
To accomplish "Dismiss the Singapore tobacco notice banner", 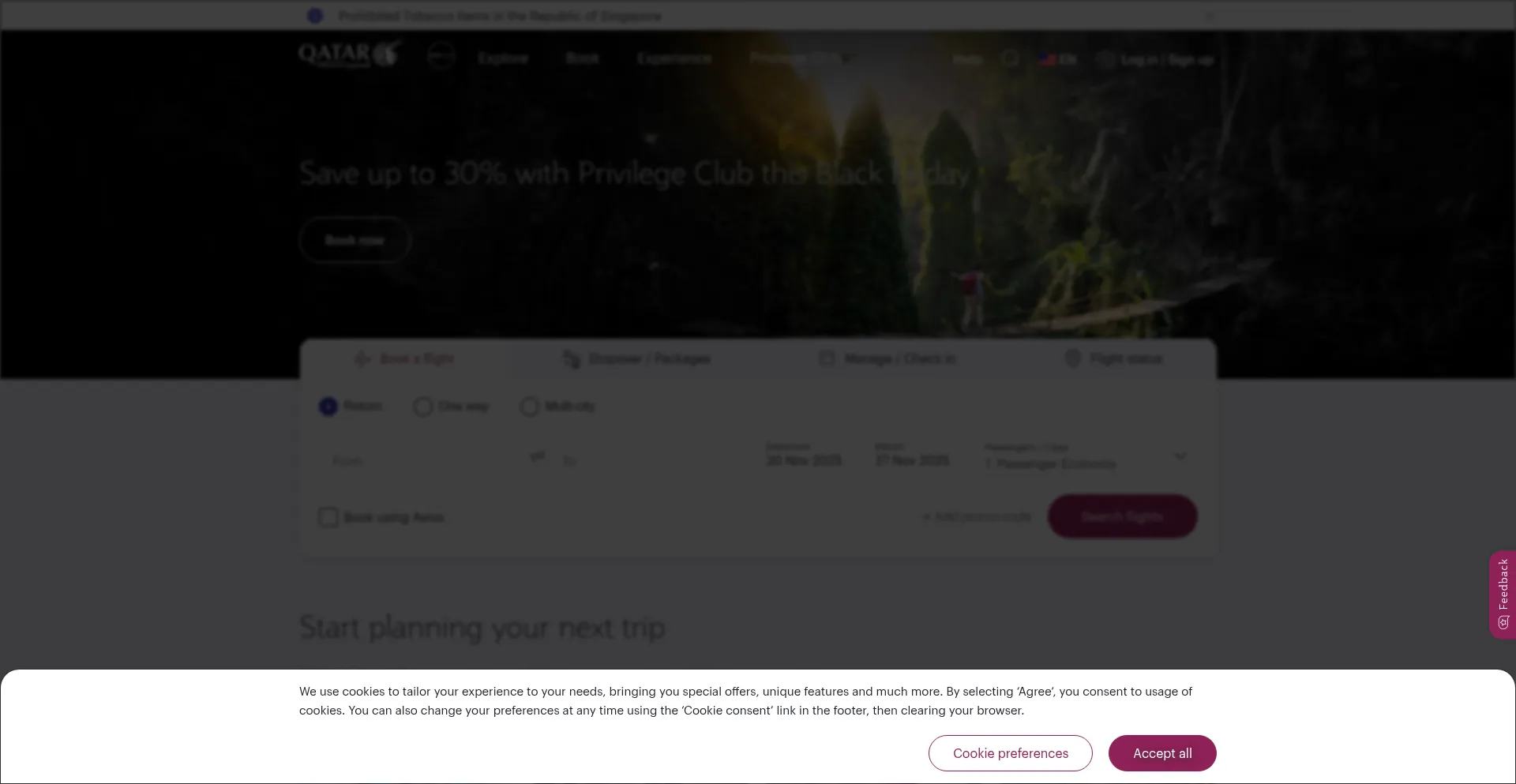I will [x=1210, y=15].
